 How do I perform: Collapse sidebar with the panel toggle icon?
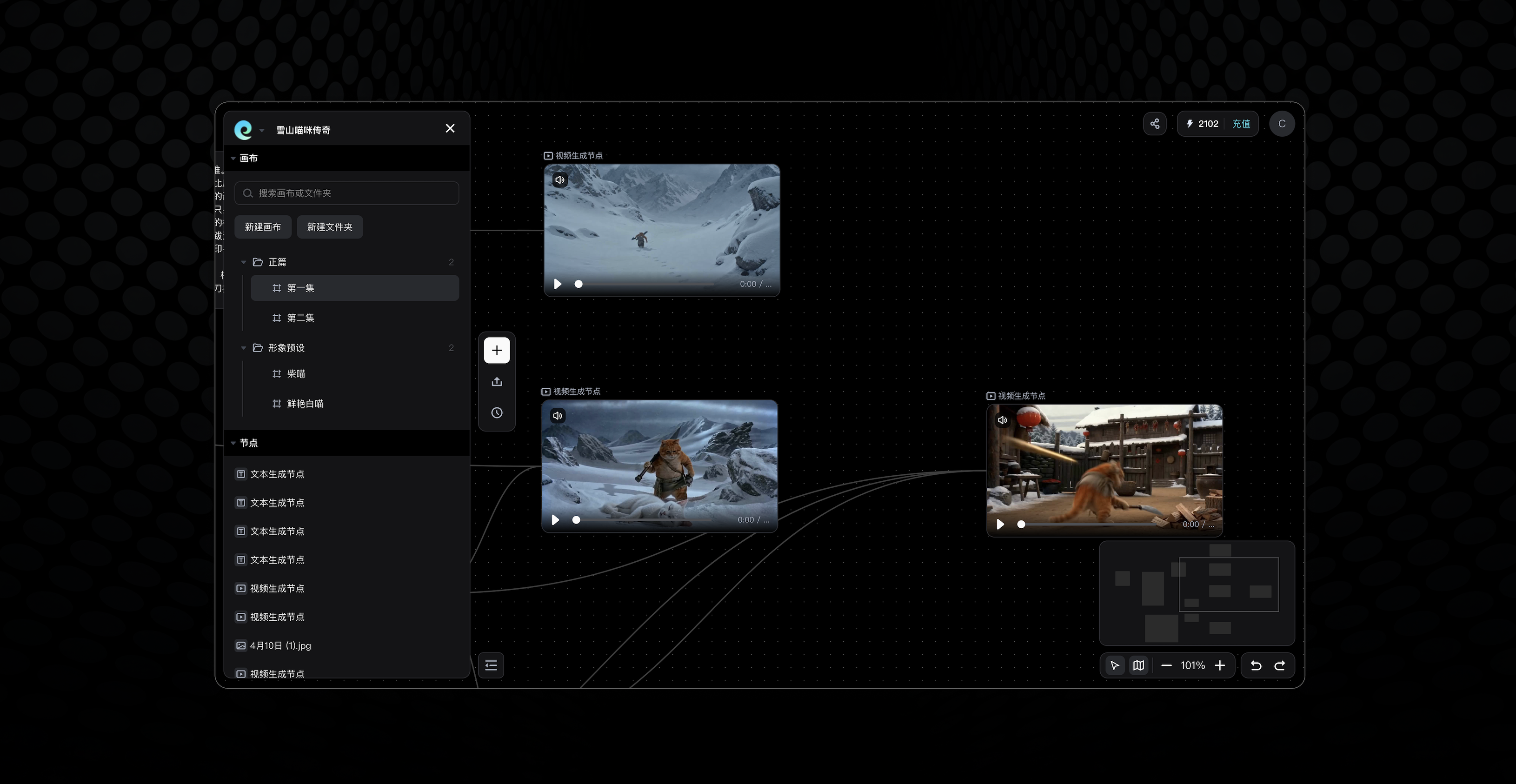pos(491,666)
